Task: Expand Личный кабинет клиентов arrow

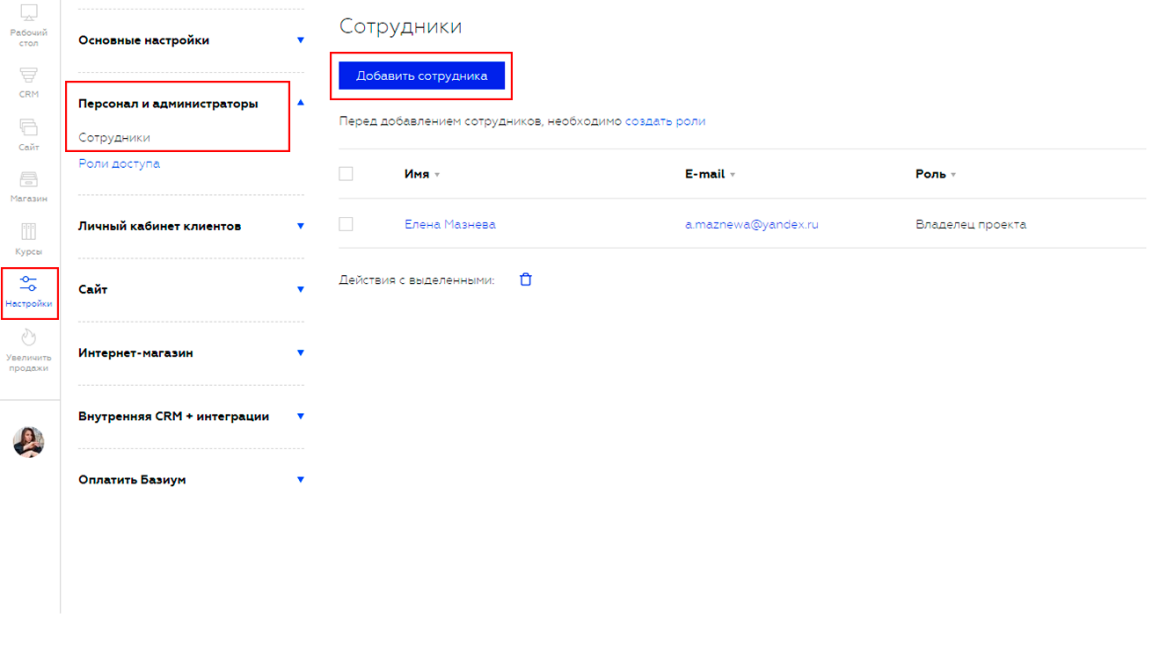Action: coord(300,226)
